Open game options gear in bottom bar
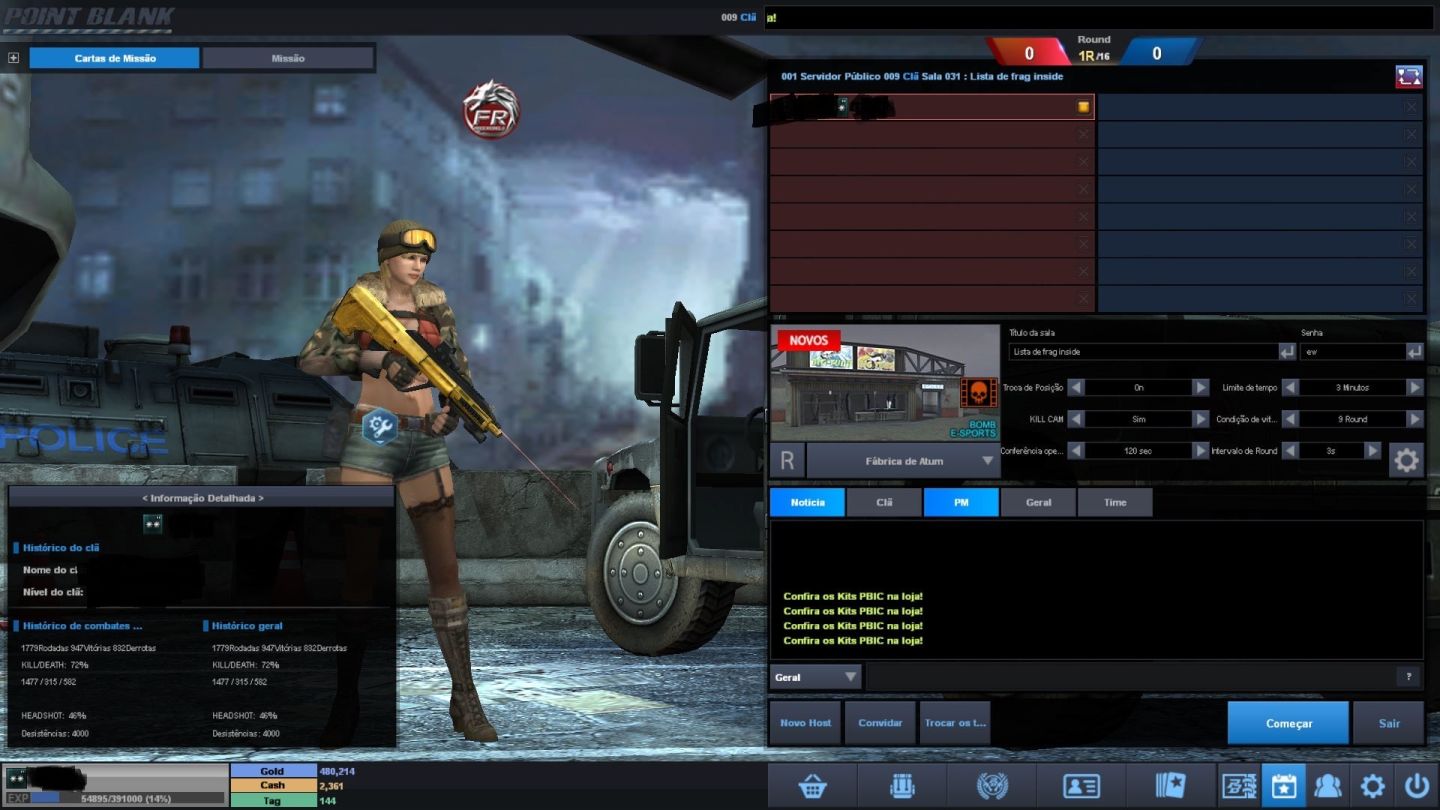 [x=1372, y=786]
